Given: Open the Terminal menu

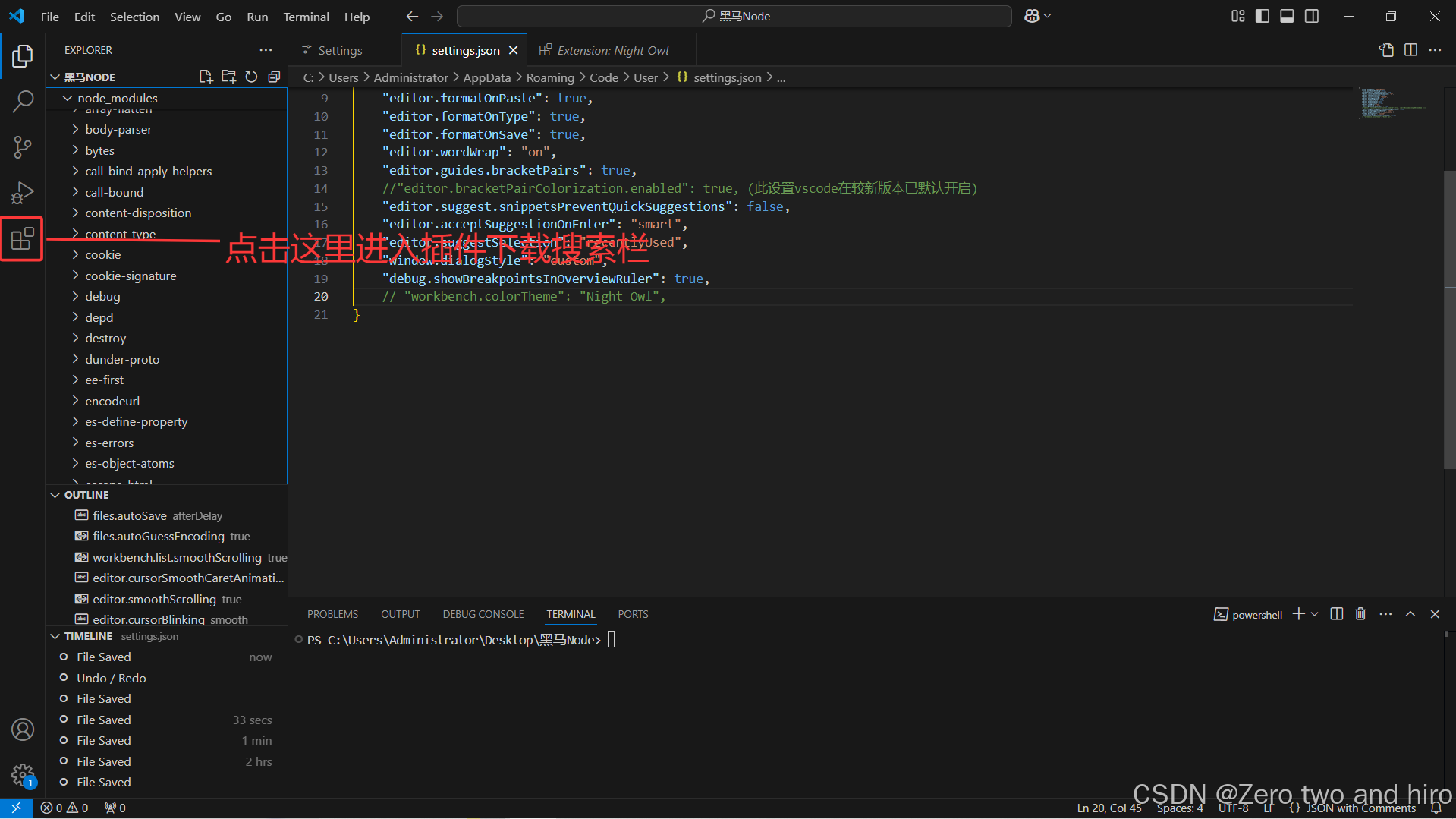Looking at the screenshot, I should click(306, 16).
